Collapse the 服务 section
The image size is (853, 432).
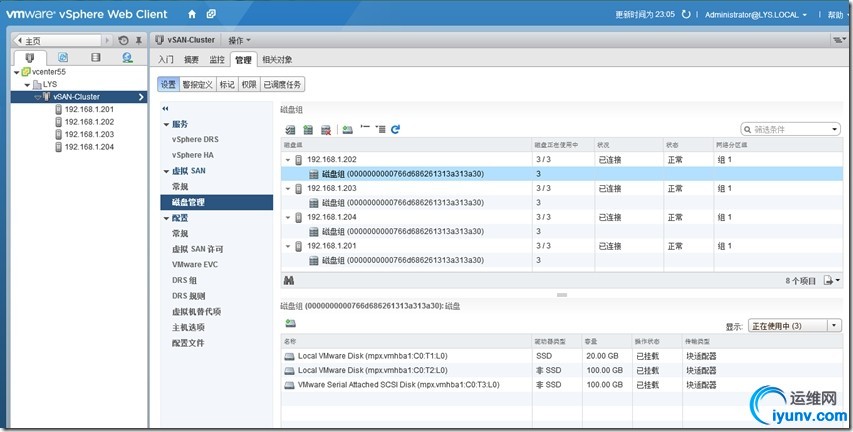[166, 125]
